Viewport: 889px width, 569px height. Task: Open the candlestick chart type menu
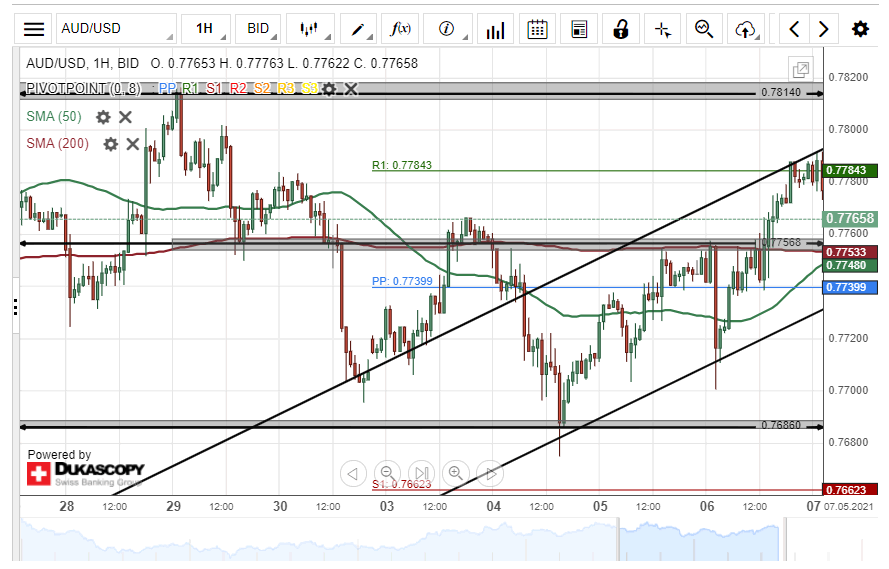pos(311,29)
